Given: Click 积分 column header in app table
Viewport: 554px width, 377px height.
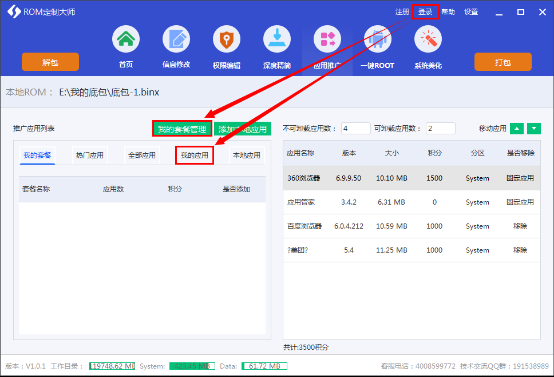Looking at the screenshot, I should tap(434, 153).
